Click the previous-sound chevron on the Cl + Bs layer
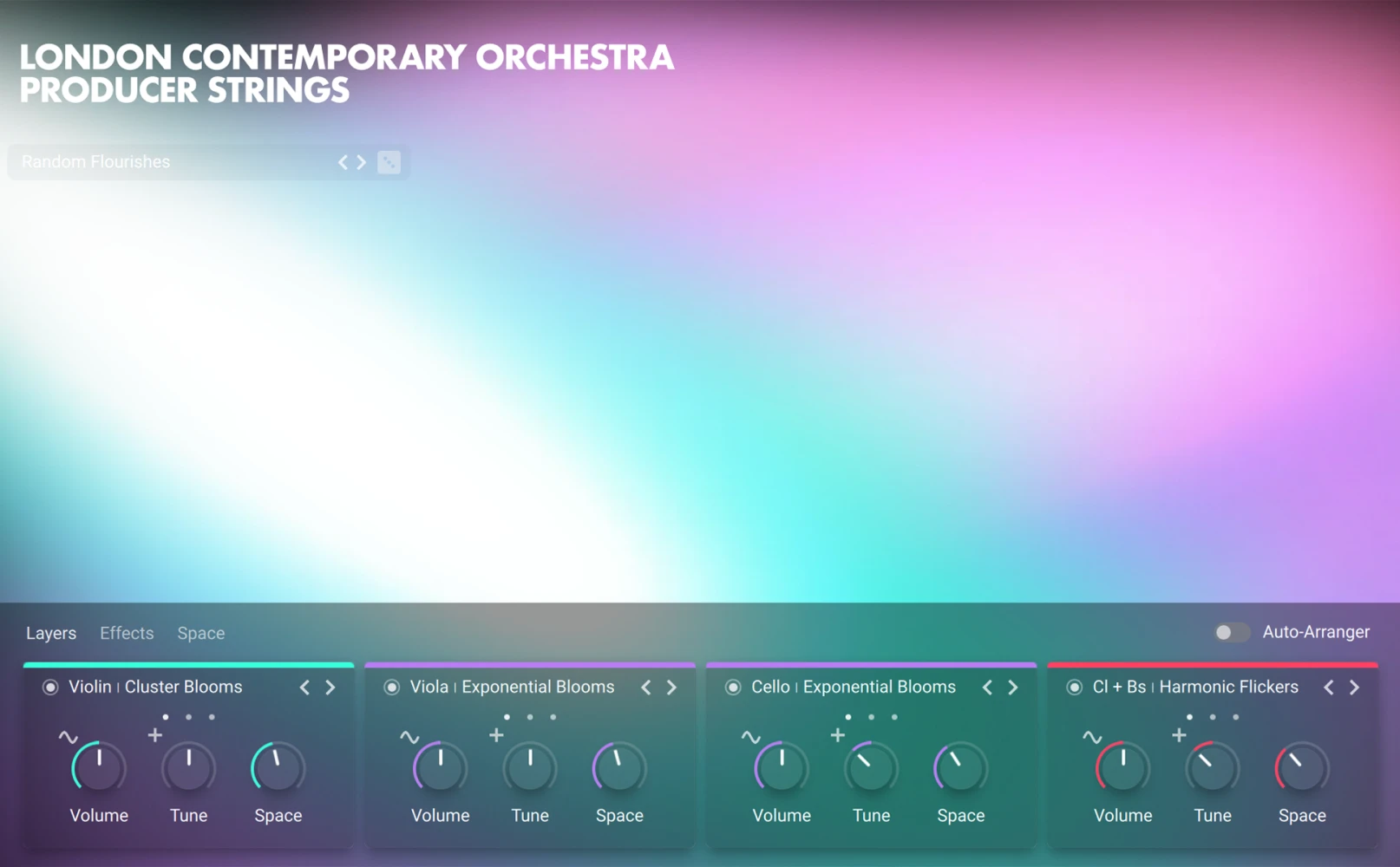The width and height of the screenshot is (1400, 867). pyautogui.click(x=1329, y=687)
